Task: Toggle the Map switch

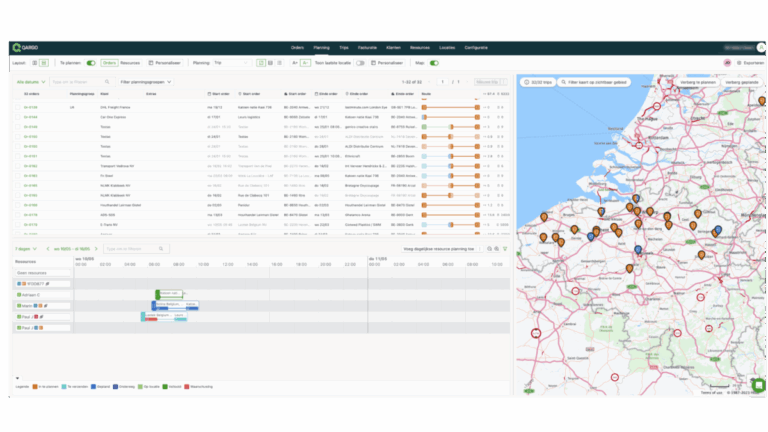Action: (434, 63)
